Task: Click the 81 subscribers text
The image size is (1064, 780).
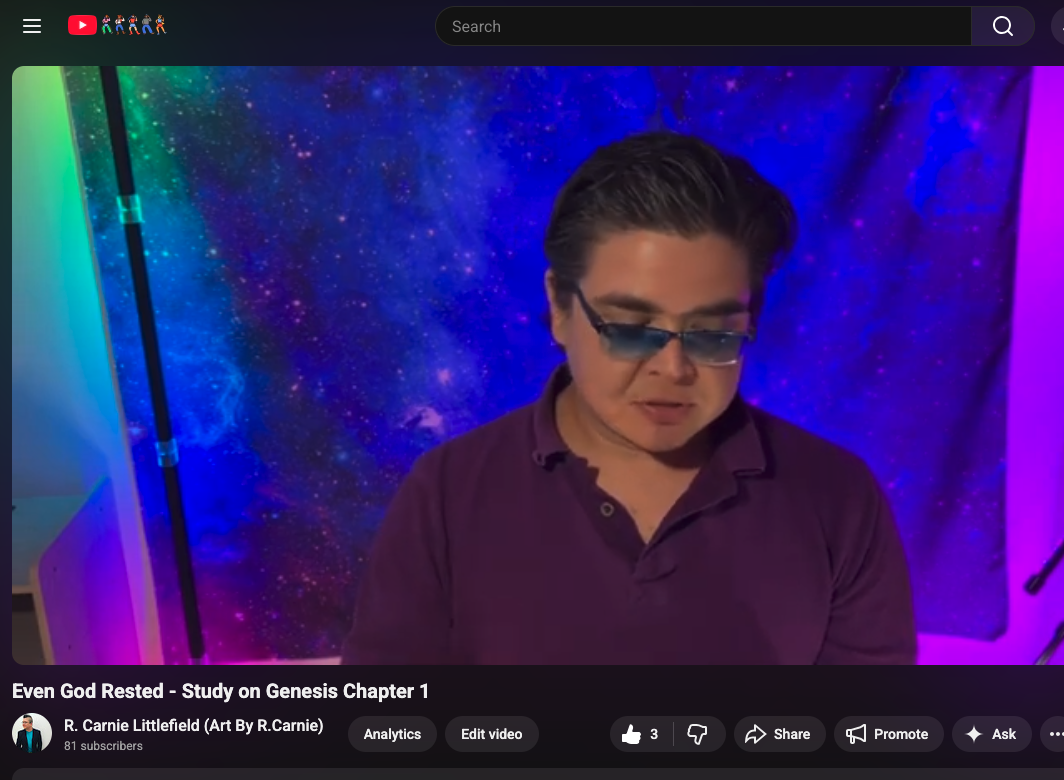Action: [103, 746]
